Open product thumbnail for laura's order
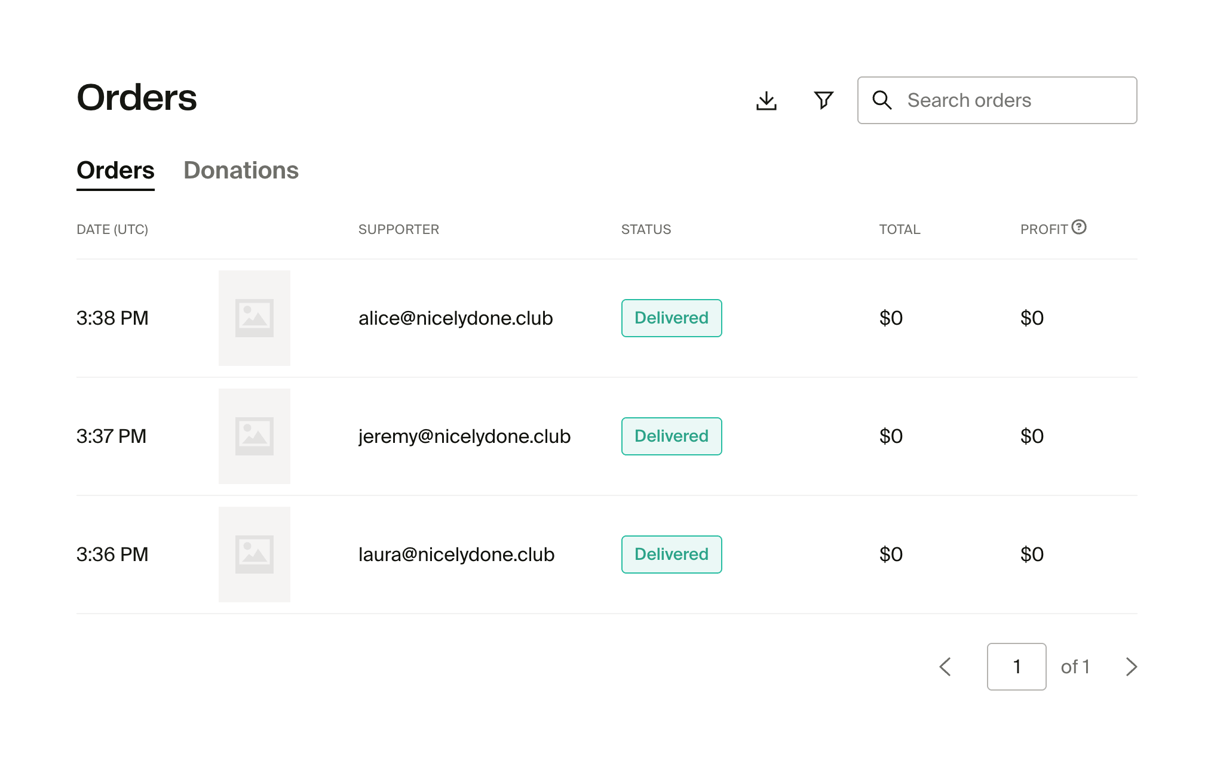The height and width of the screenshot is (767, 1214). pyautogui.click(x=254, y=554)
